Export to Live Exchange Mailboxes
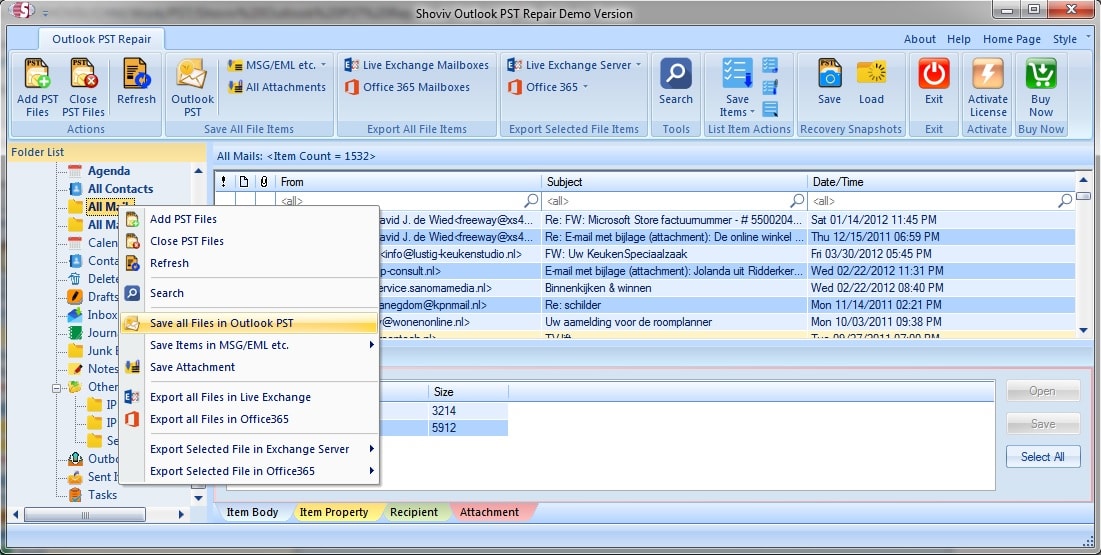 pyautogui.click(x=416, y=65)
